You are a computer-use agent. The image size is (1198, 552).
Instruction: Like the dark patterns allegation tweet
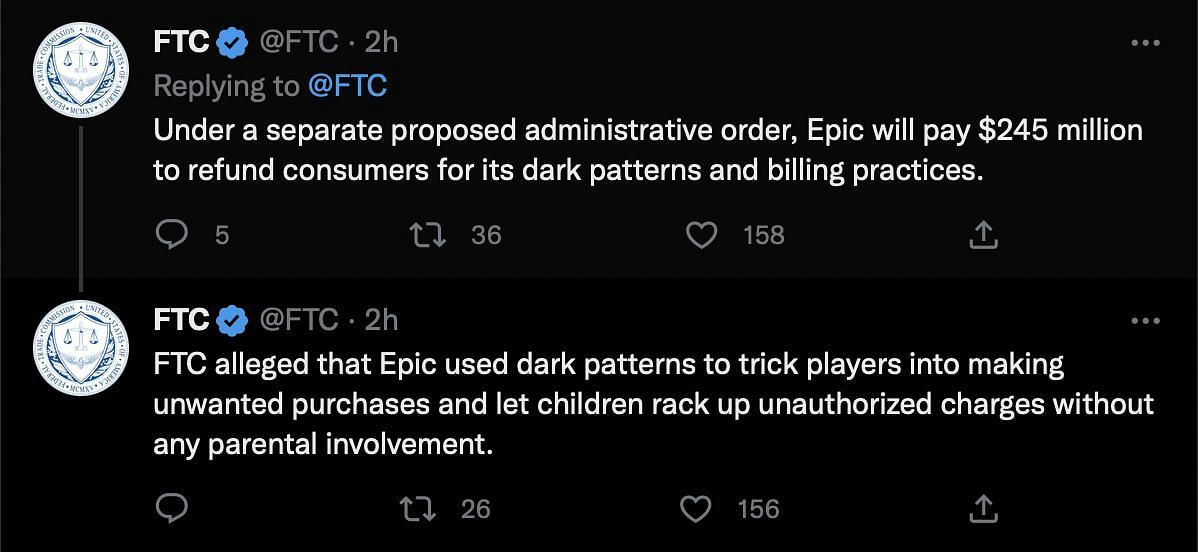[695, 509]
